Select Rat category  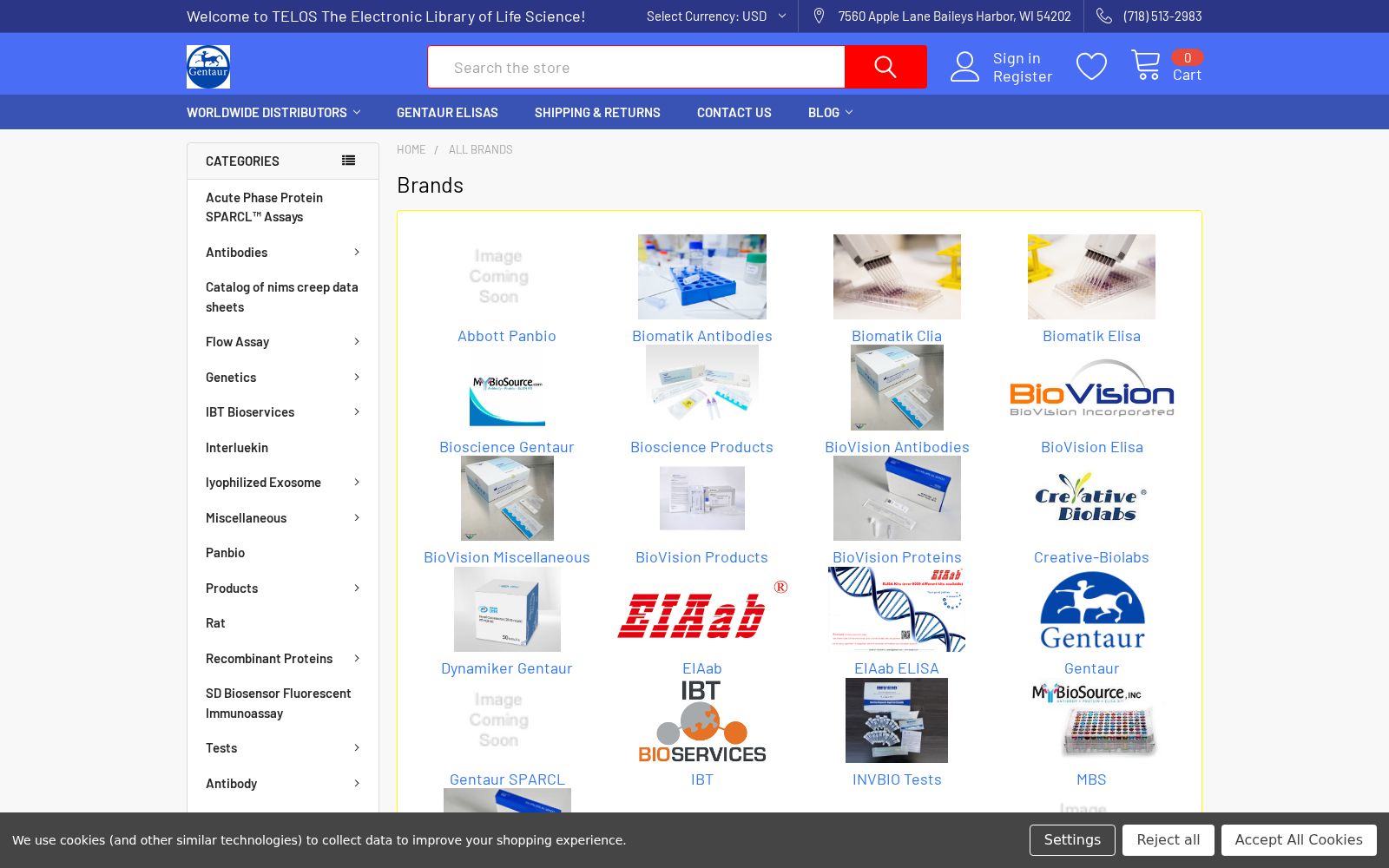[x=215, y=622]
